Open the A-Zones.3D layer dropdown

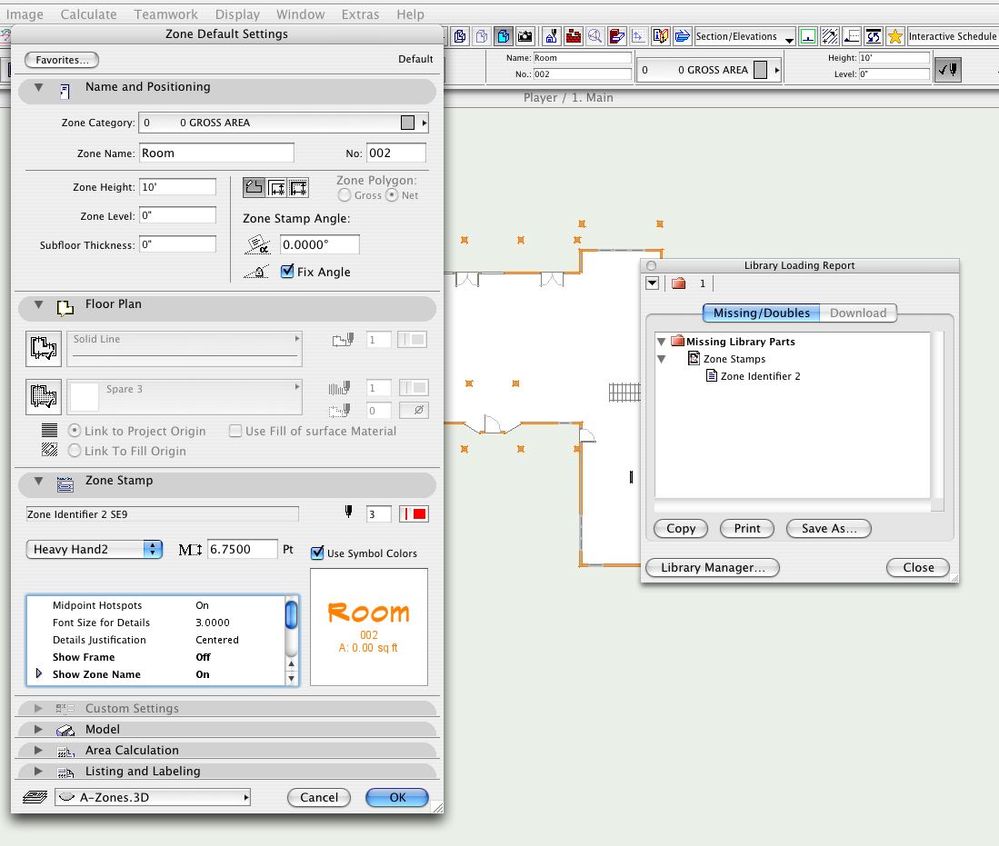(x=153, y=797)
